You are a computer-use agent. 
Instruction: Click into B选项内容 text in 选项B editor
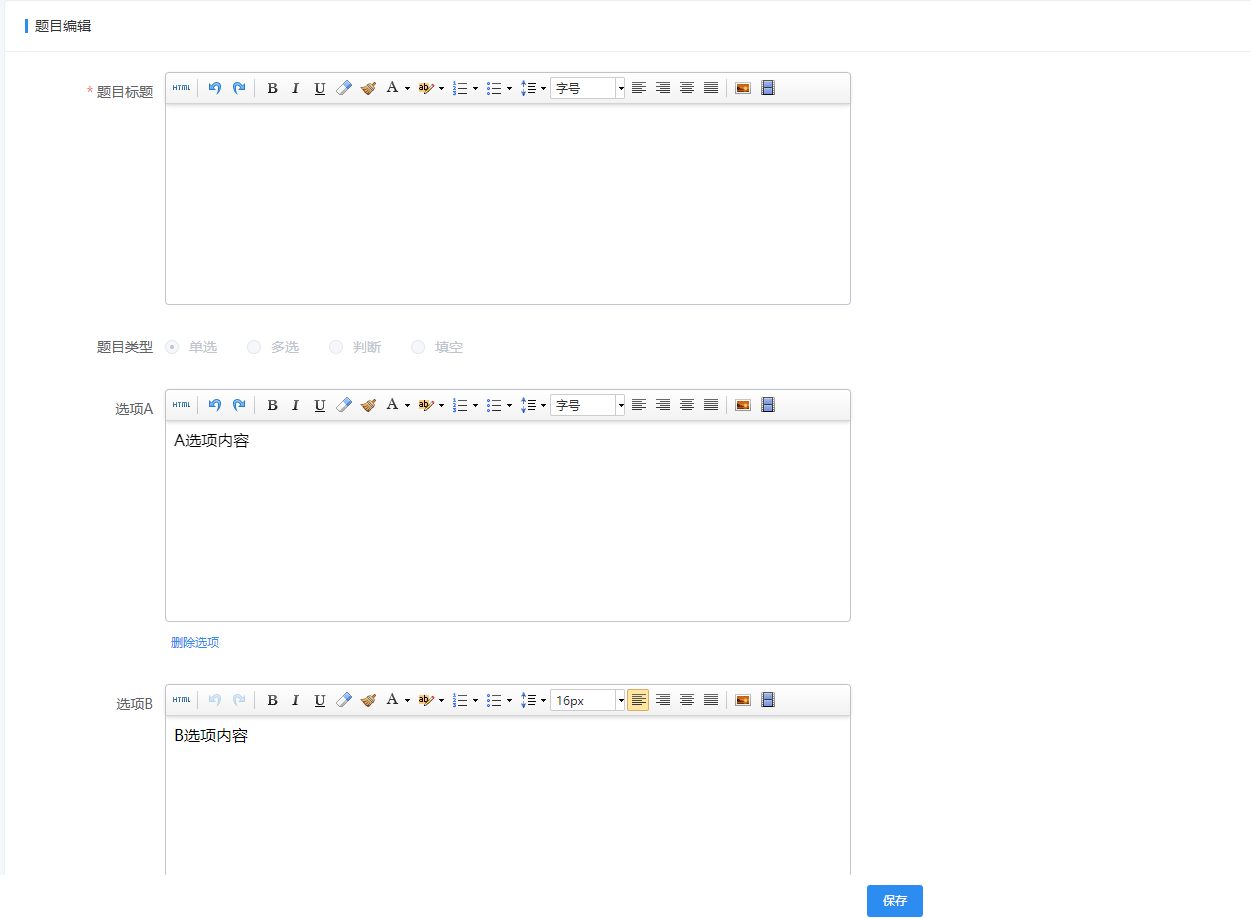[212, 736]
